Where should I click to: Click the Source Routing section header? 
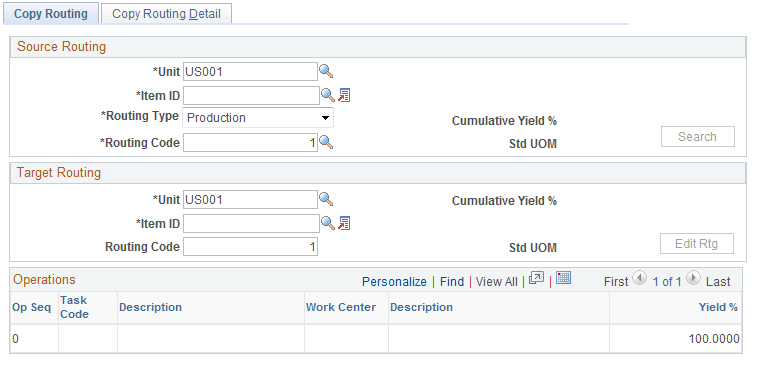[x=62, y=47]
